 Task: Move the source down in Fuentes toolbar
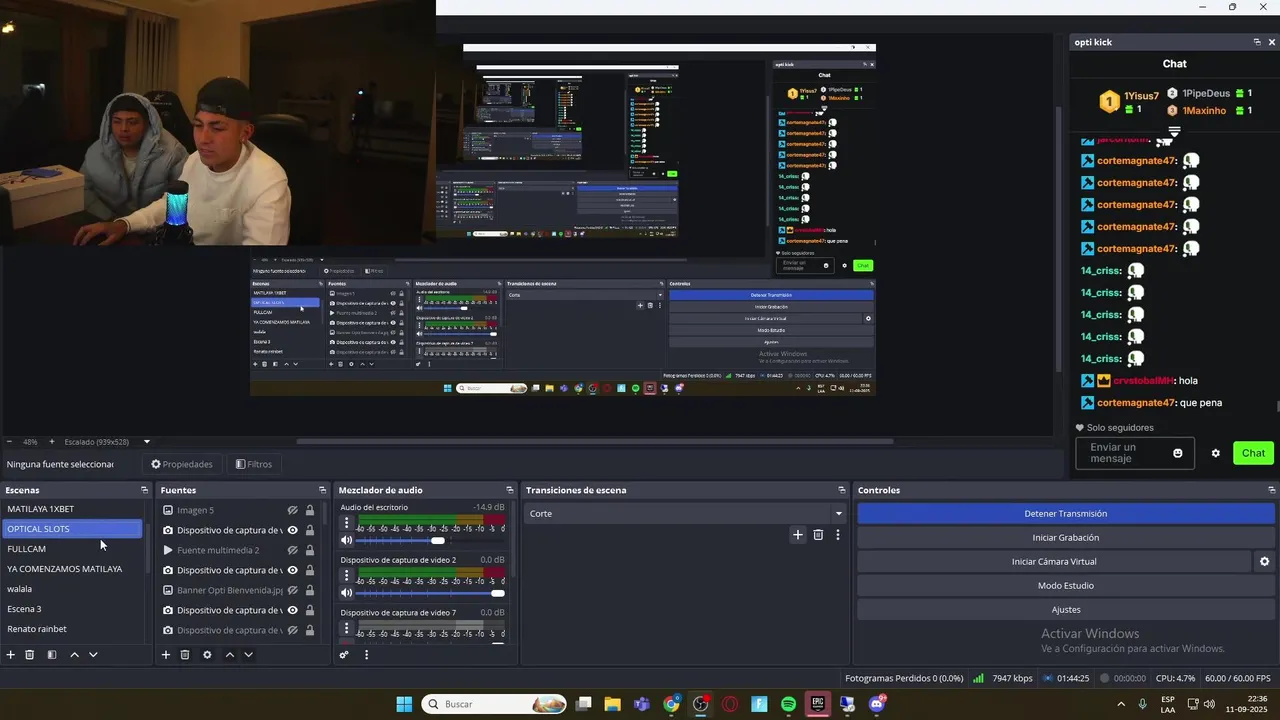pos(248,655)
